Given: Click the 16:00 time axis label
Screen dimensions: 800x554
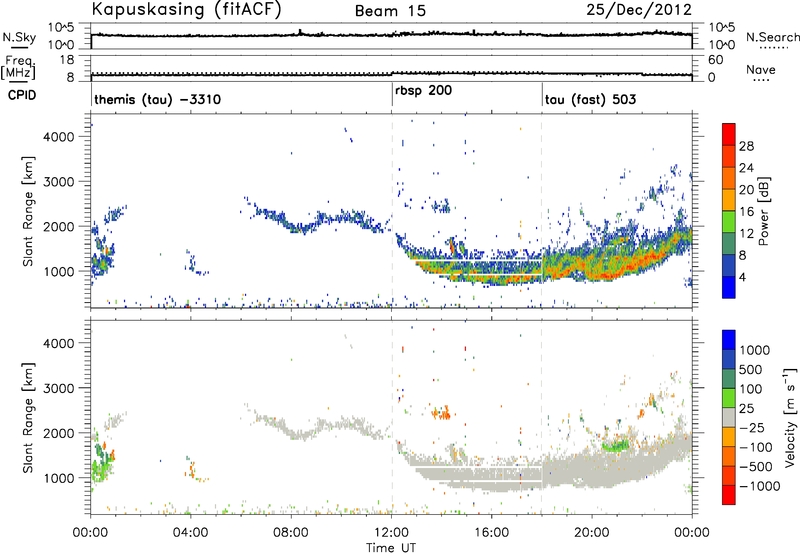Looking at the screenshot, I should click(491, 533).
